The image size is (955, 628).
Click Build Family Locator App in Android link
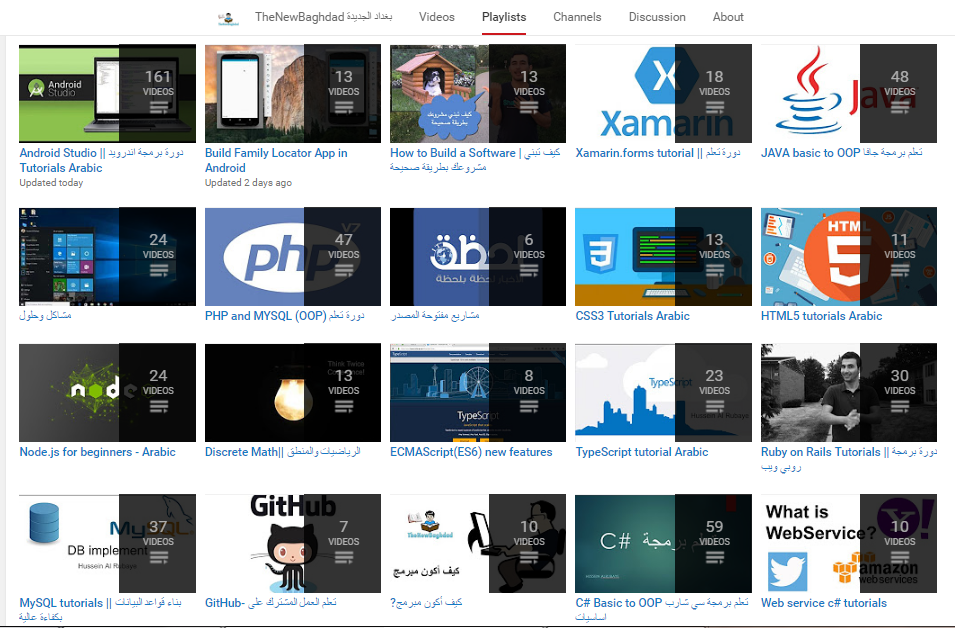pyautogui.click(x=276, y=160)
